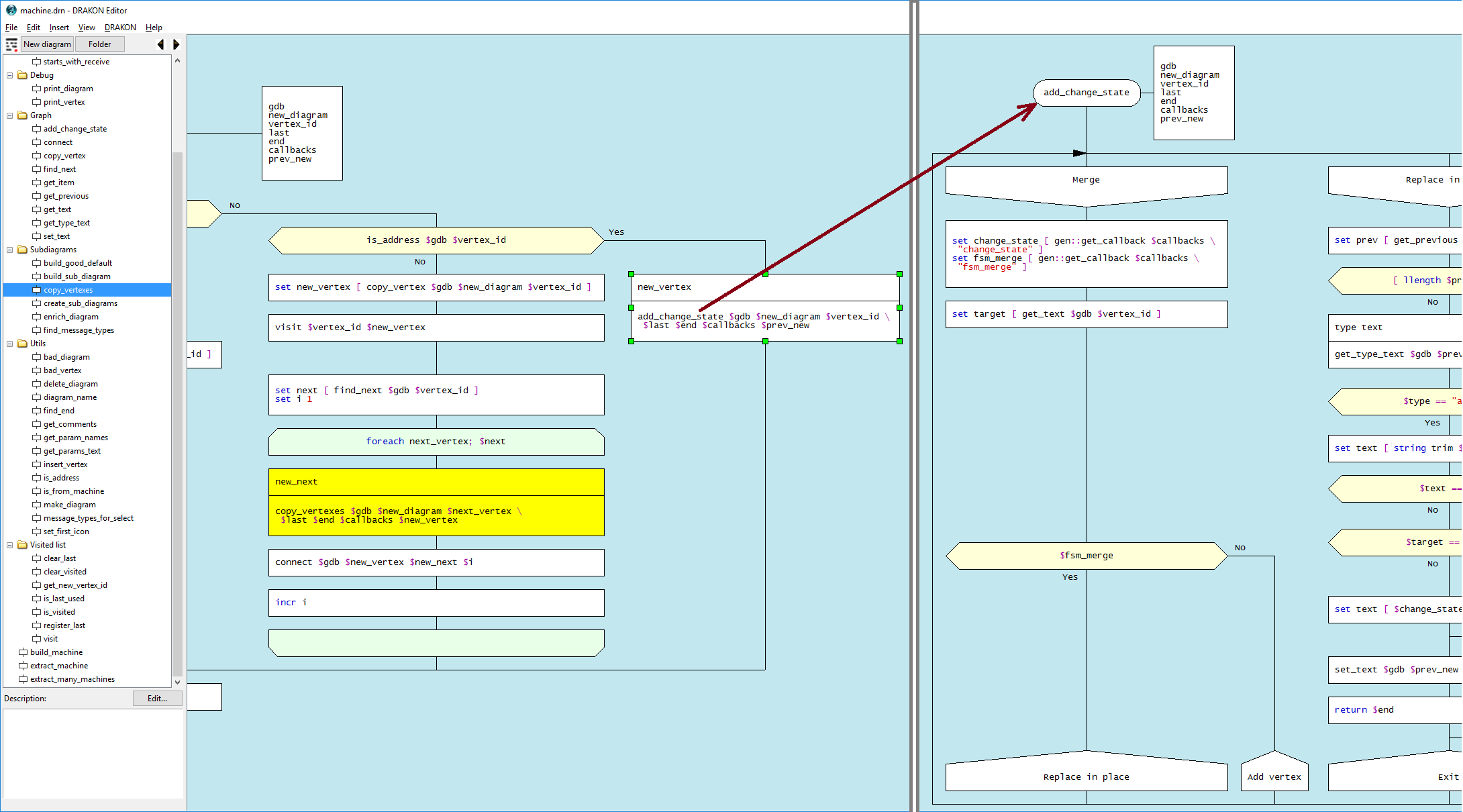The height and width of the screenshot is (812, 1463).
Task: Select the yellow new_next block
Action: coord(436,482)
